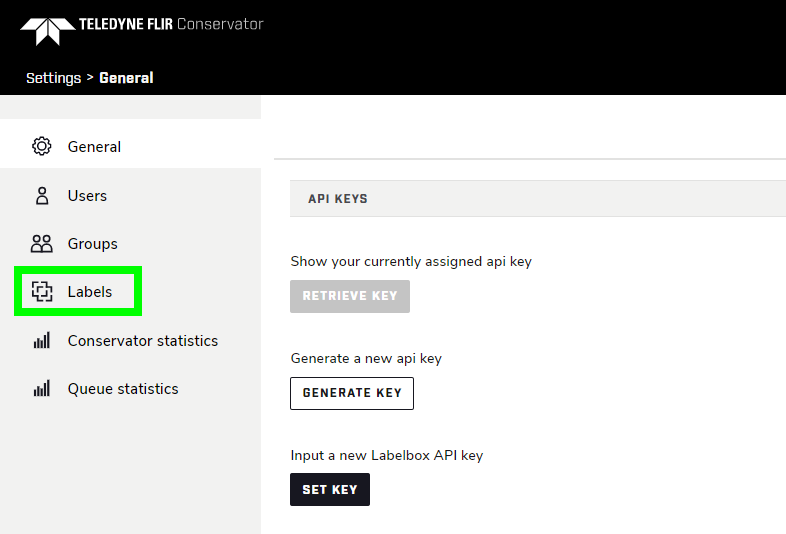Click the Teledyne FLIR logo icon
Screen dimensions: 786x534
click(x=47, y=30)
